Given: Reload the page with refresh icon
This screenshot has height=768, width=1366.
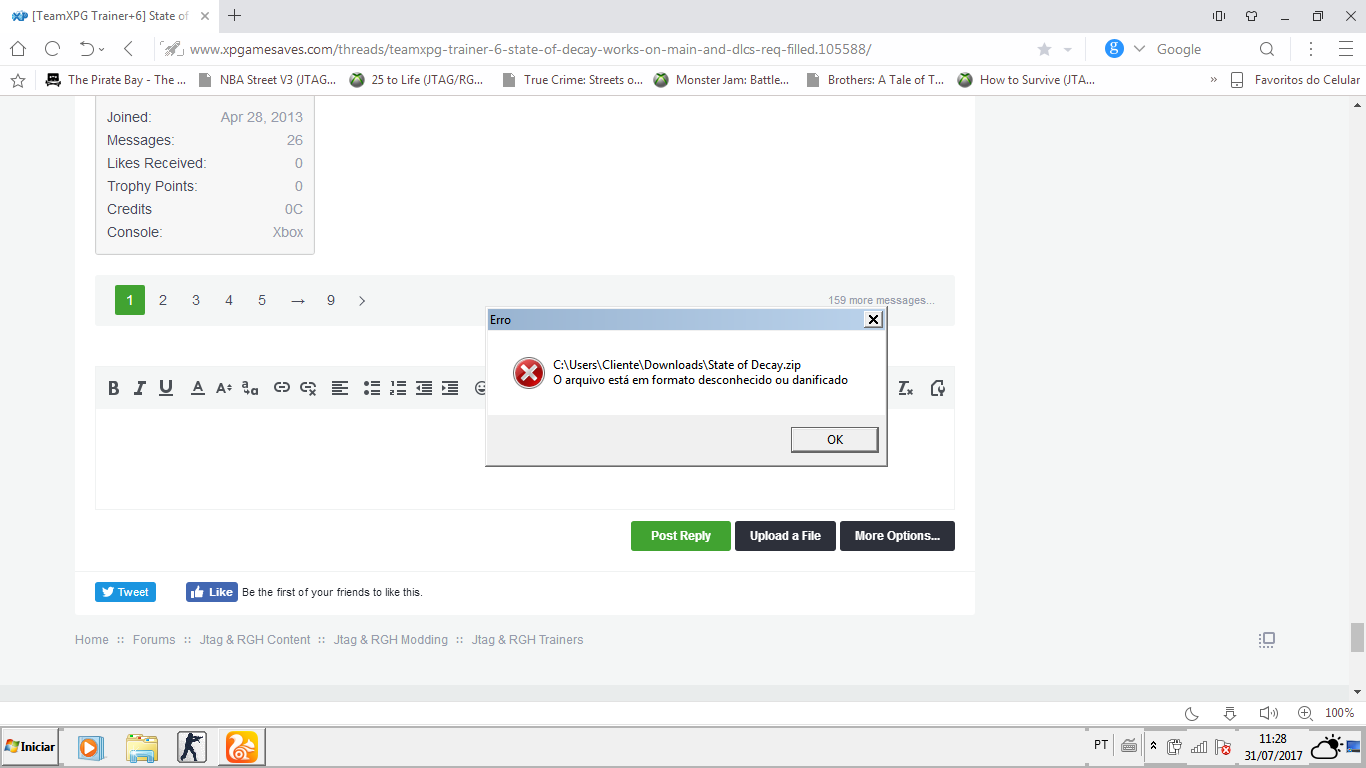Looking at the screenshot, I should click(52, 49).
